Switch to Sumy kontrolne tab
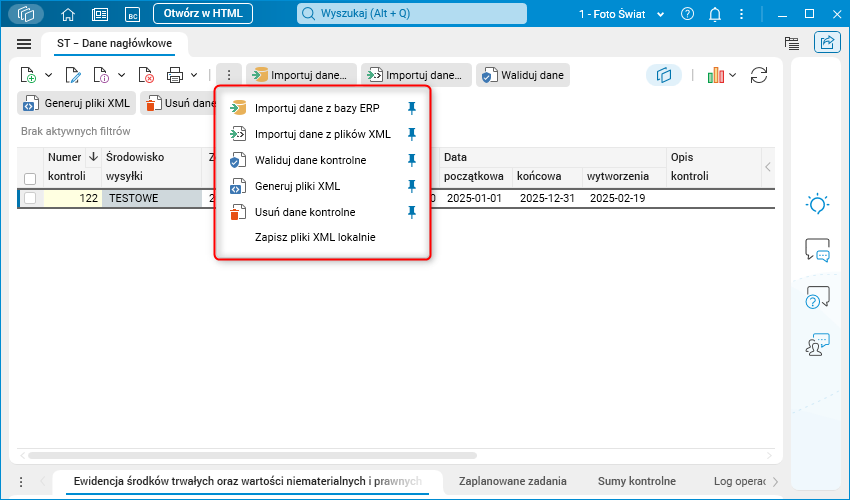Viewport: 850px width, 500px height. coord(637,482)
